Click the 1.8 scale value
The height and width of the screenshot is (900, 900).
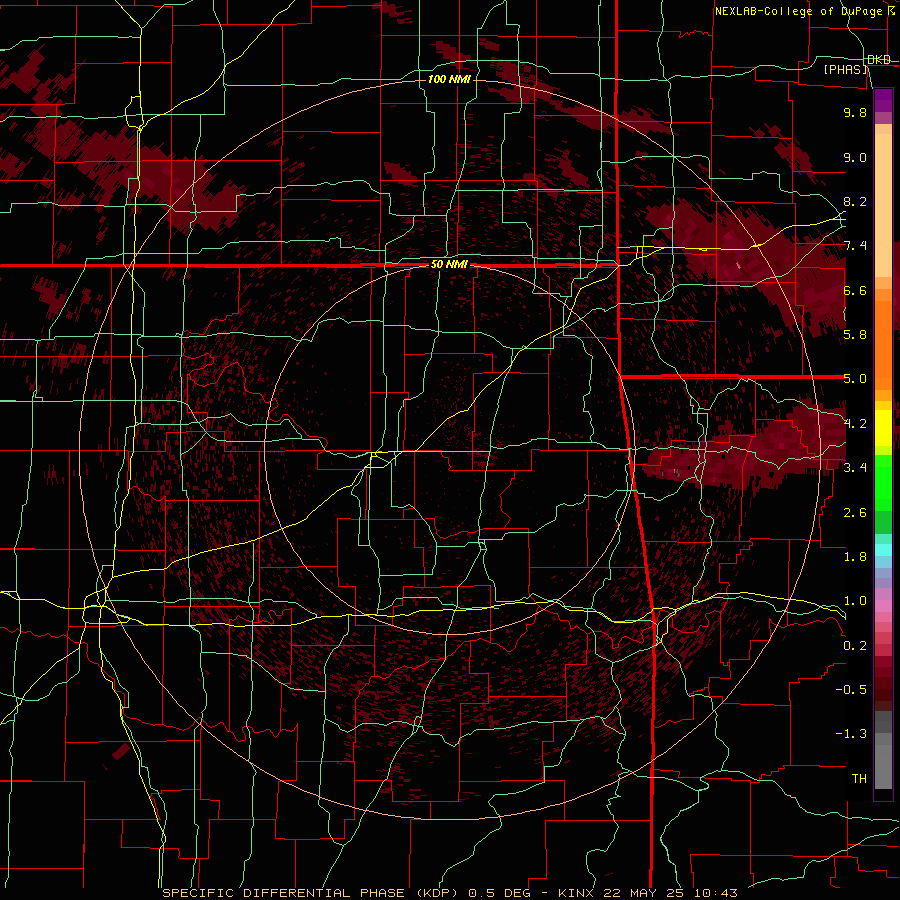pos(855,557)
